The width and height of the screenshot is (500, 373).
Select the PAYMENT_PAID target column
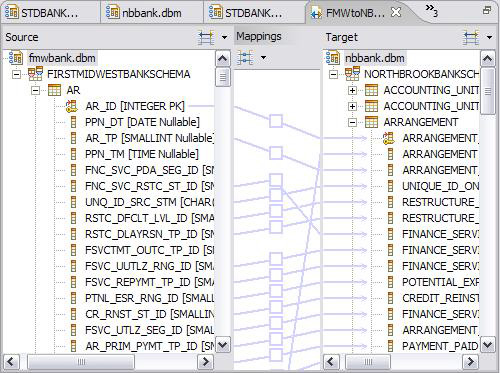pos(440,346)
